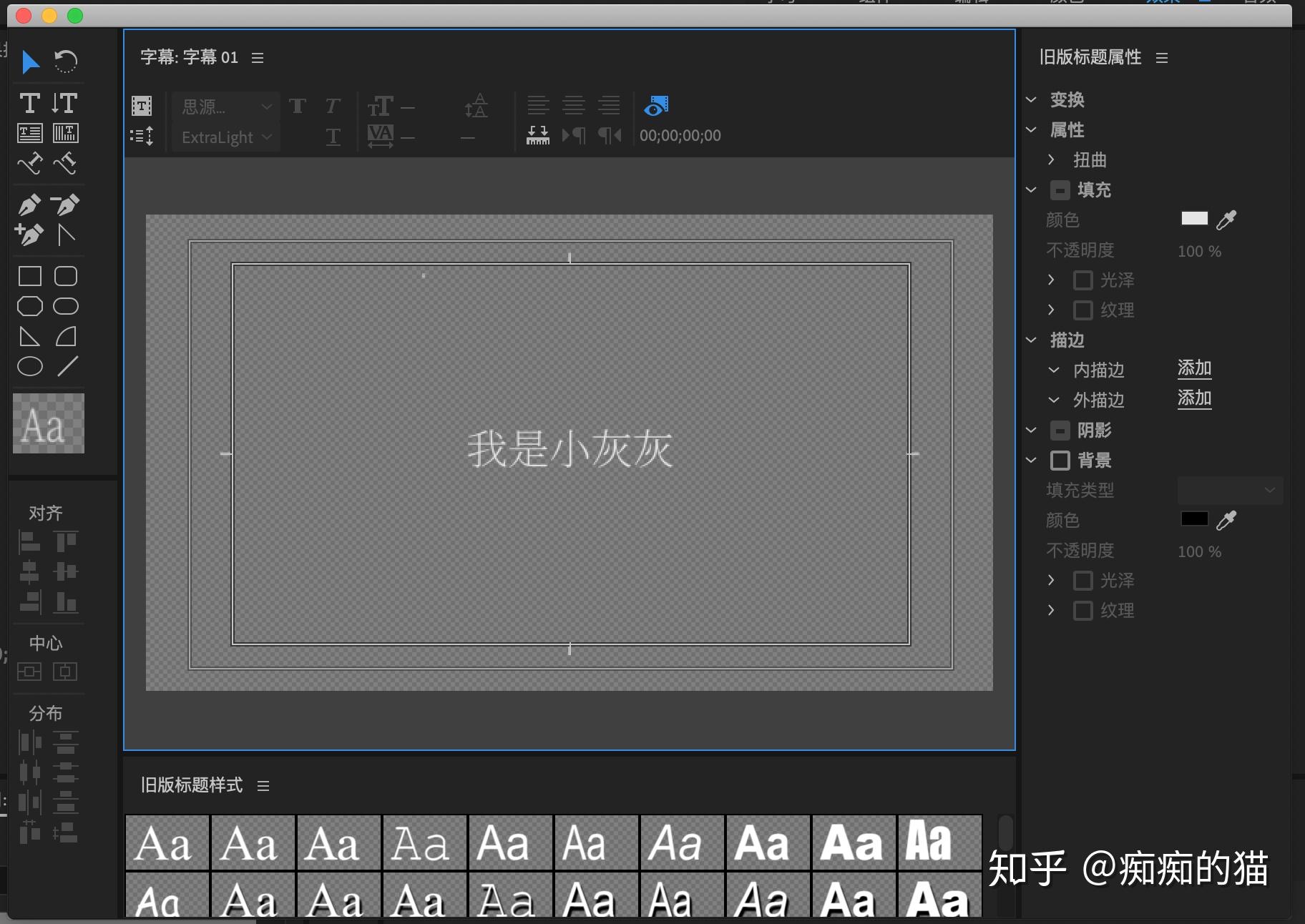
Task: Click 添加 next to 内描边
Action: [1195, 368]
